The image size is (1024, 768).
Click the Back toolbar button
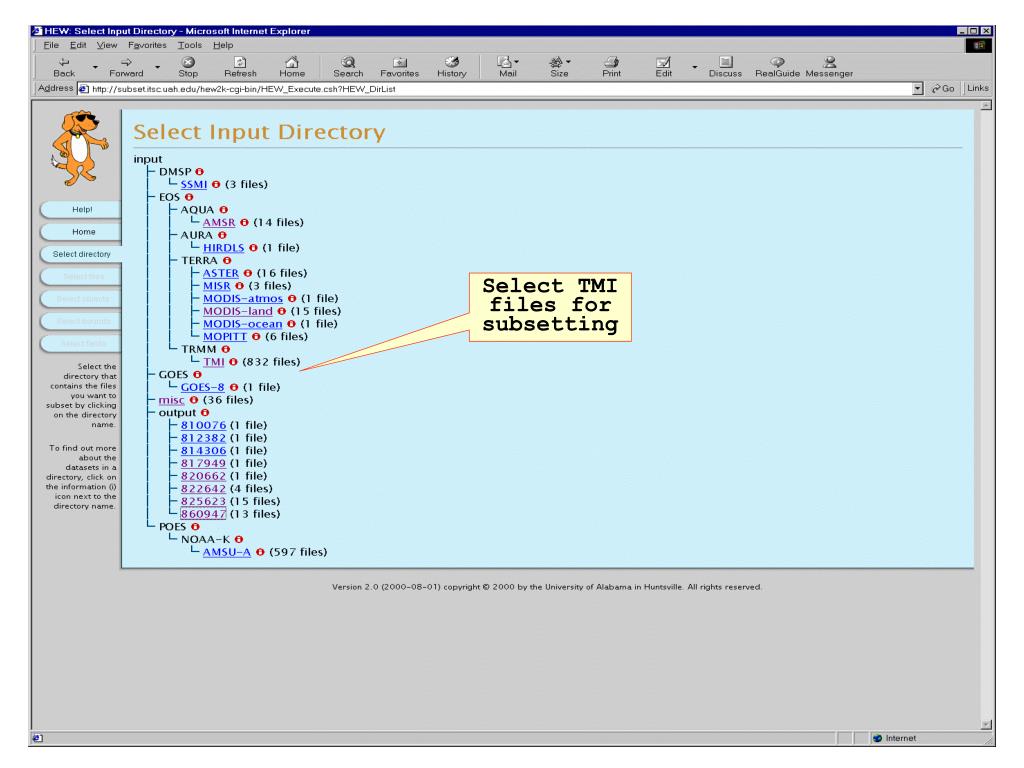(64, 67)
